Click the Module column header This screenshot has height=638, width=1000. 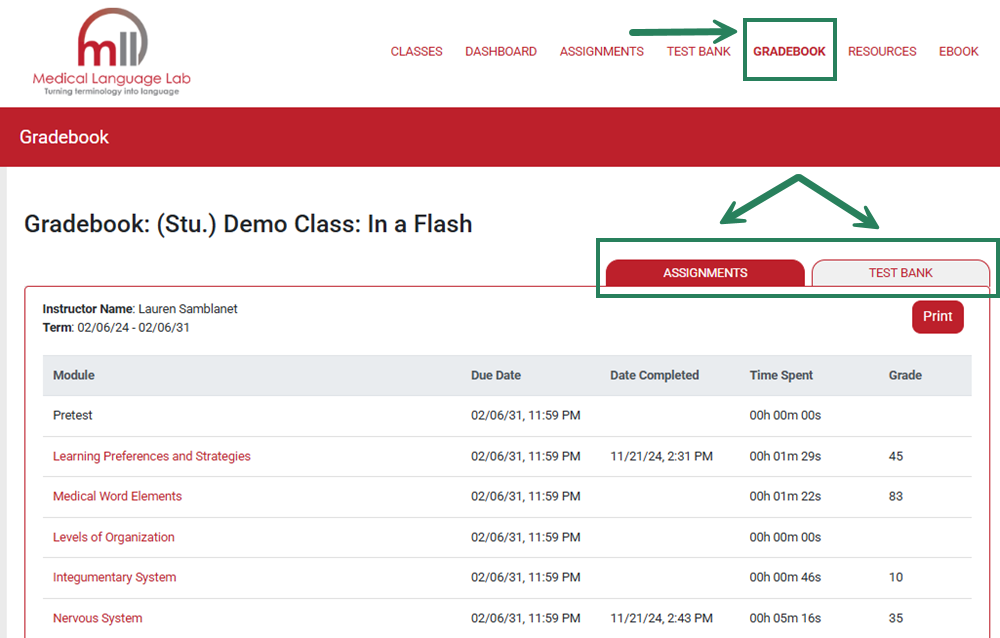point(72,375)
